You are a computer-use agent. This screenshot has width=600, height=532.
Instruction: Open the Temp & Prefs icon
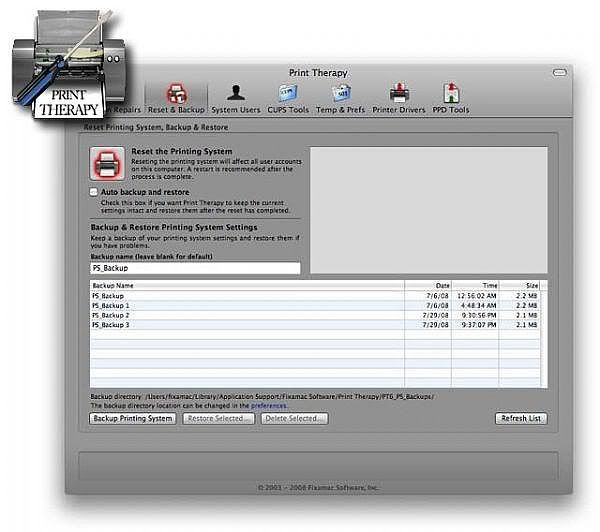tap(341, 93)
